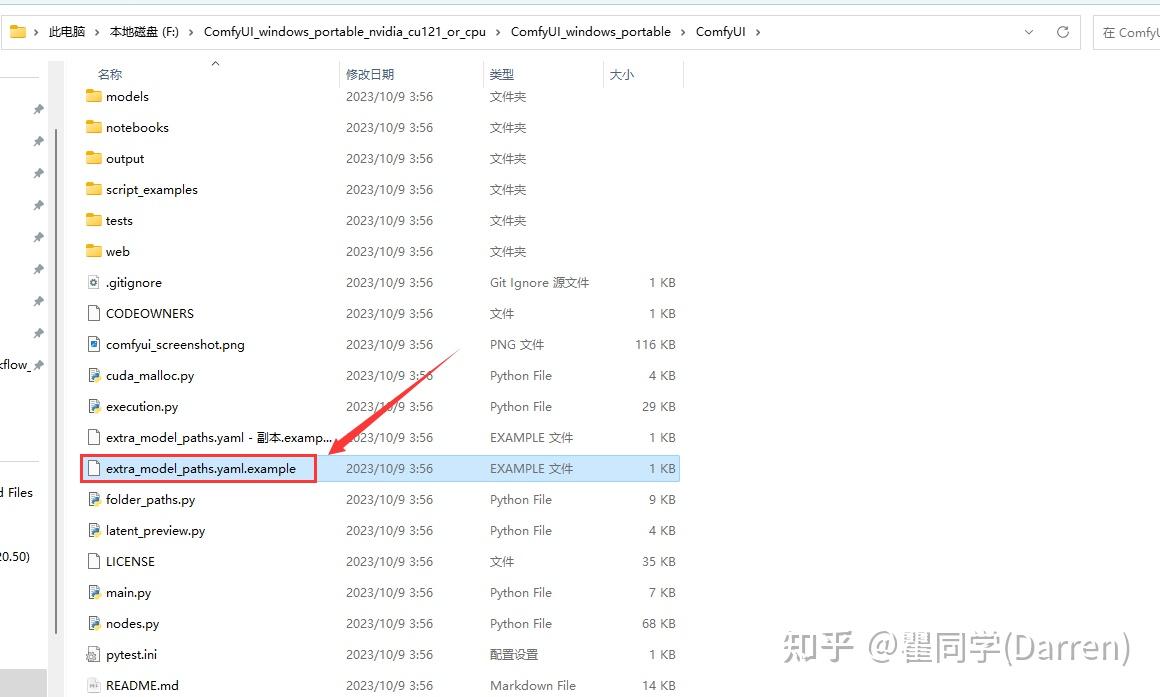Sort by the 名称 column header

coord(110,74)
